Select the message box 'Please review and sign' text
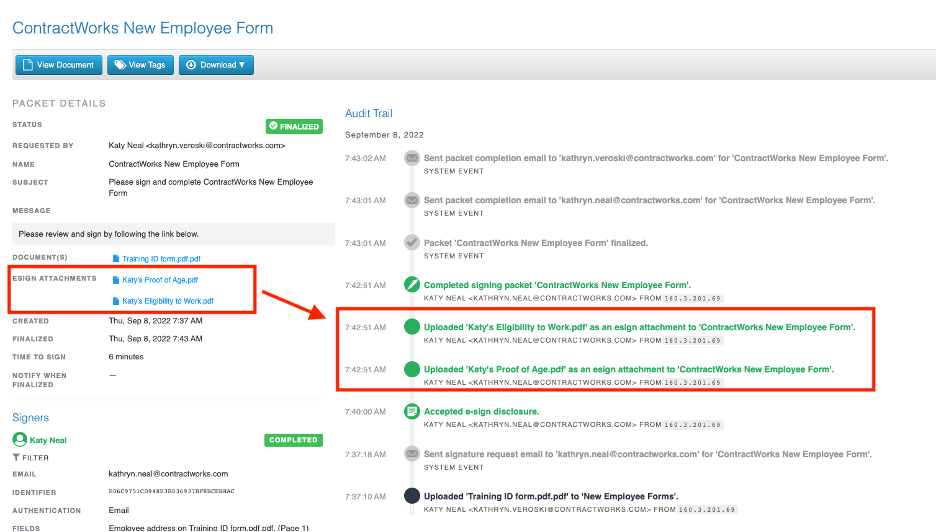This screenshot has height=532, width=936. [109, 234]
